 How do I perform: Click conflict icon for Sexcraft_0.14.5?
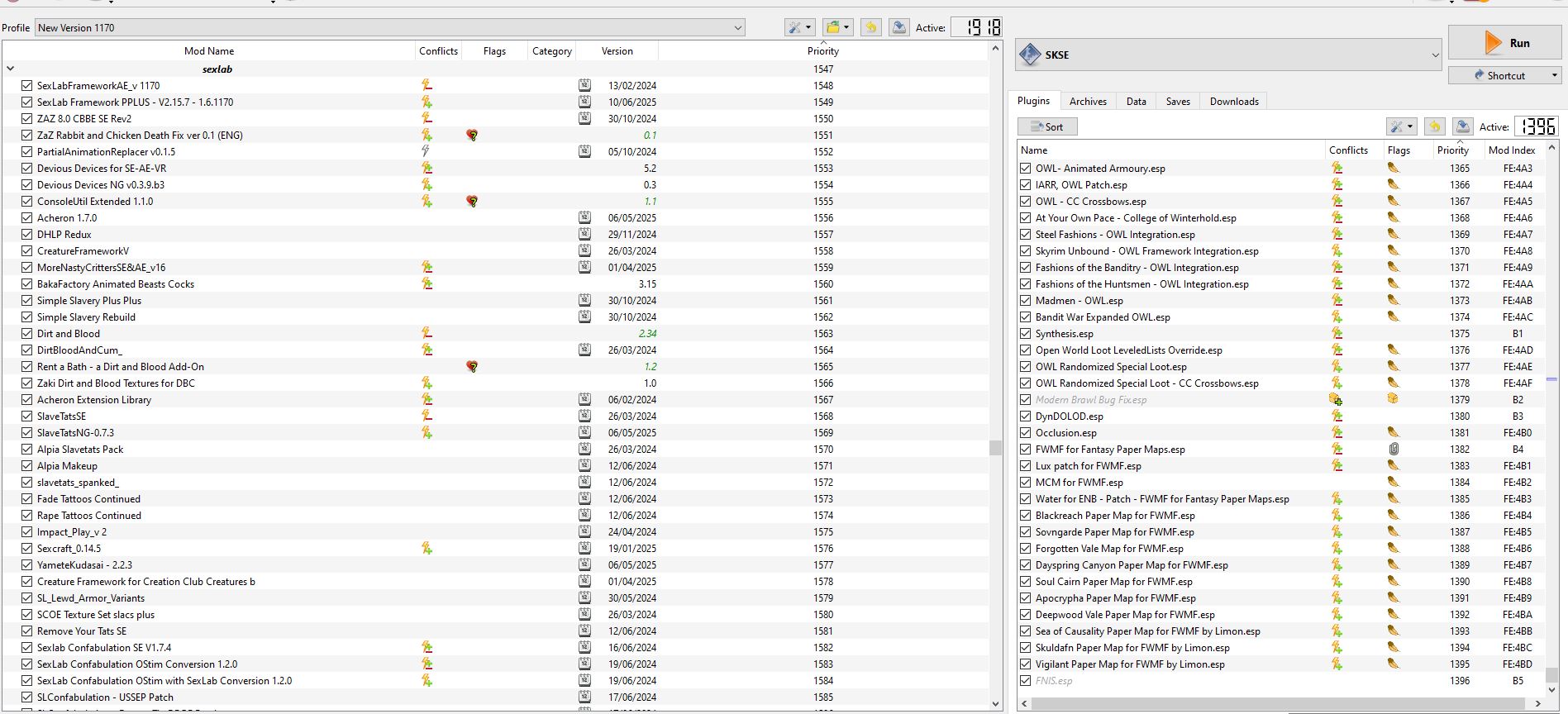(427, 548)
